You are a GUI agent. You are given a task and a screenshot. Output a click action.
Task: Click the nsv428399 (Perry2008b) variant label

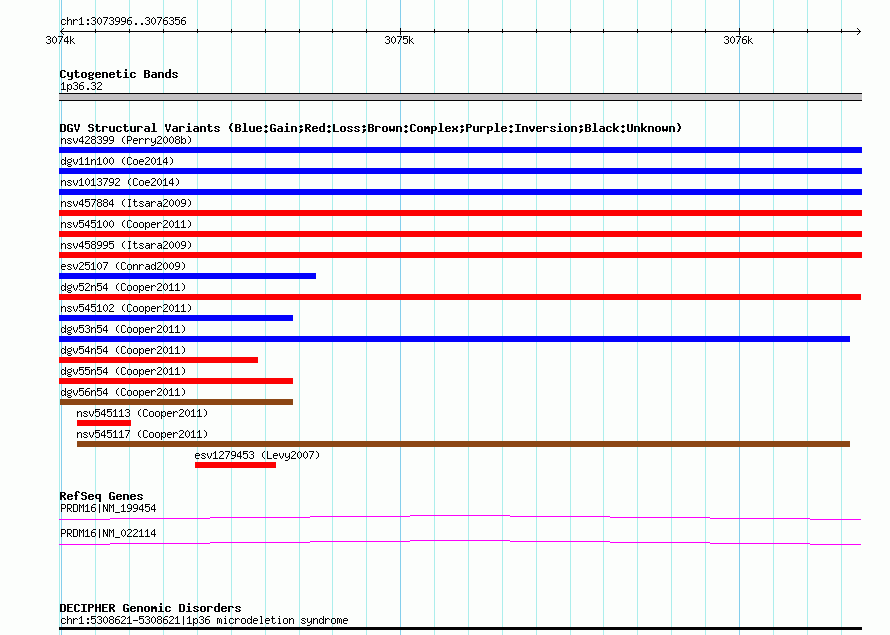click(126, 140)
